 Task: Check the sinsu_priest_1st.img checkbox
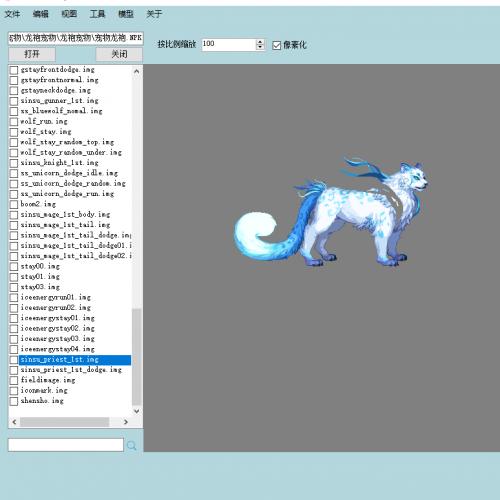(x=14, y=360)
